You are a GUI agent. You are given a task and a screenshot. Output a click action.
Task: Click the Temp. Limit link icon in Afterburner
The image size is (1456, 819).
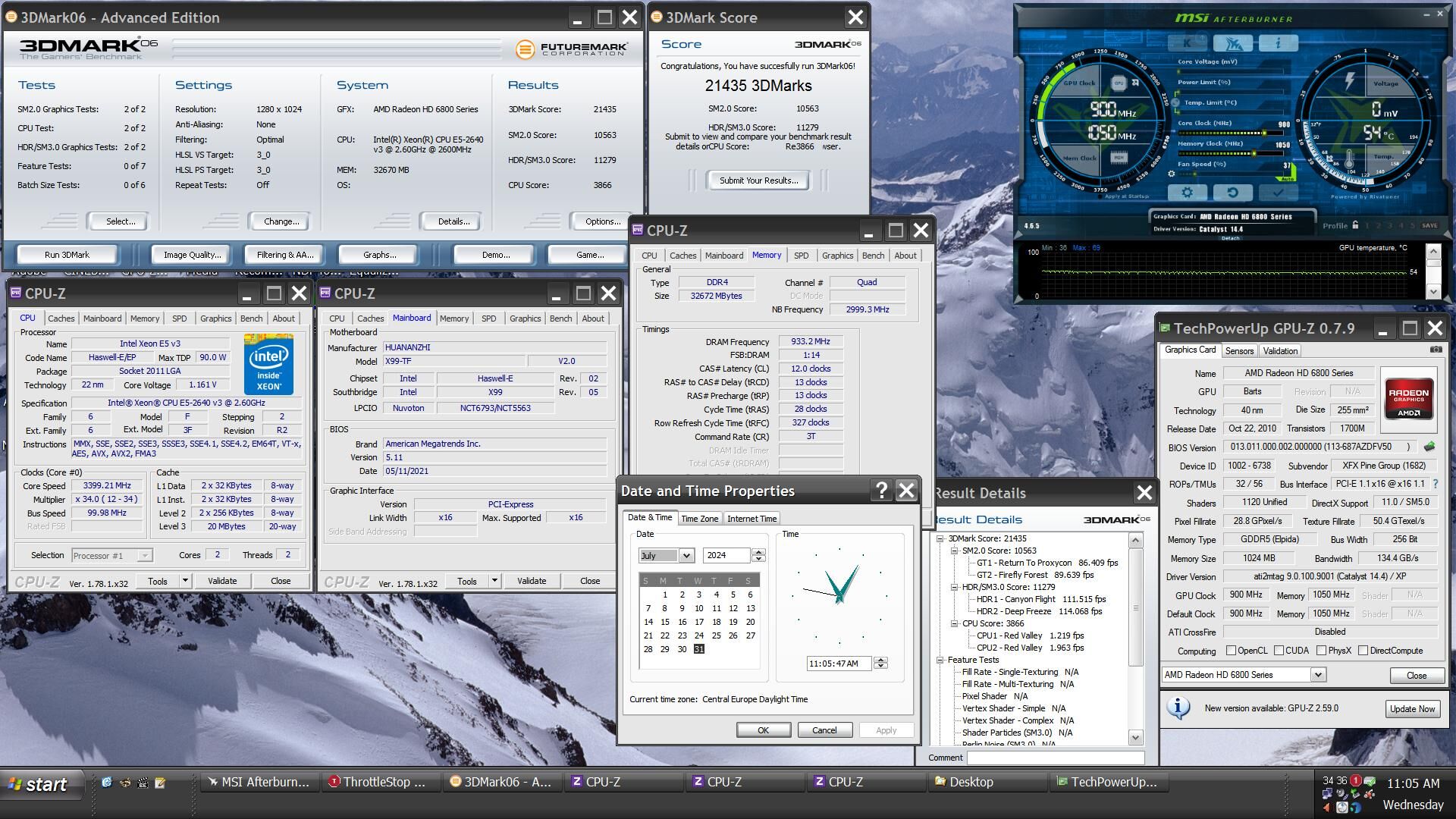click(1175, 102)
